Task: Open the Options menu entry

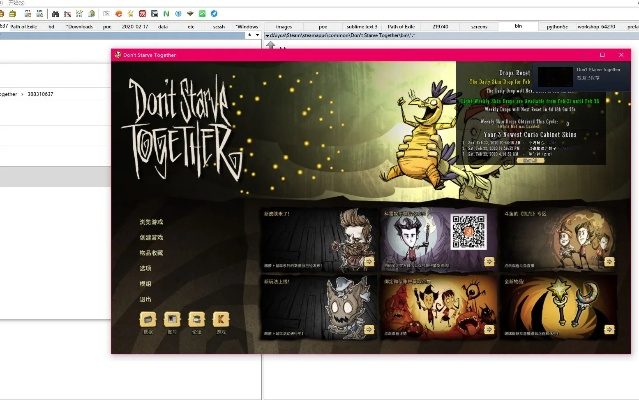Action: [146, 268]
